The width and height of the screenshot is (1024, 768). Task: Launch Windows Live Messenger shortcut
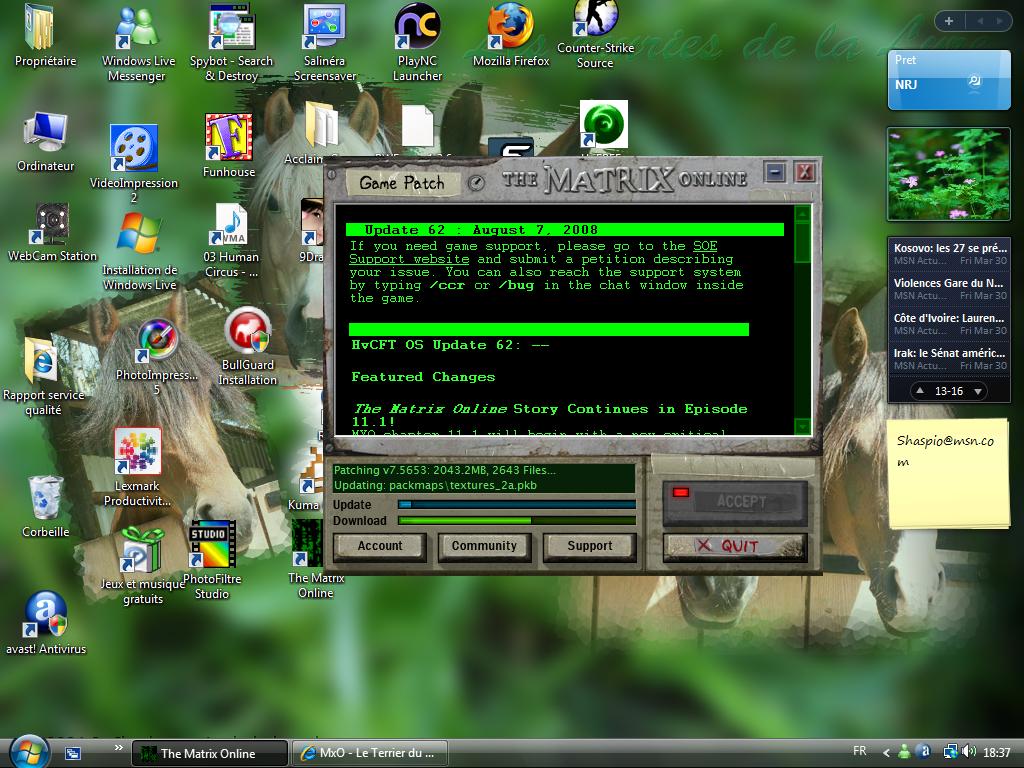pyautogui.click(x=138, y=42)
